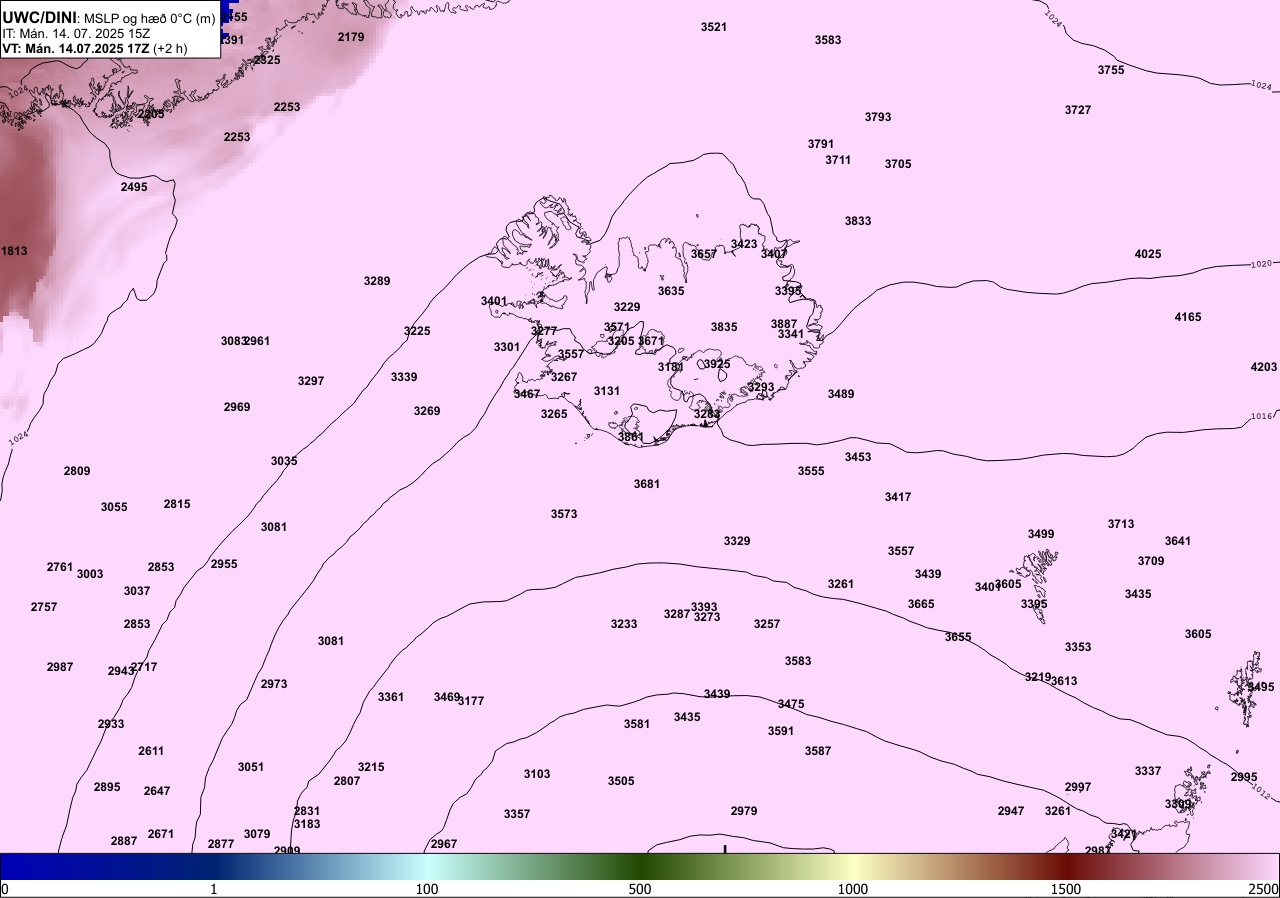Image resolution: width=1280 pixels, height=898 pixels.
Task: Click the 3233 height value
Action: coord(624,624)
